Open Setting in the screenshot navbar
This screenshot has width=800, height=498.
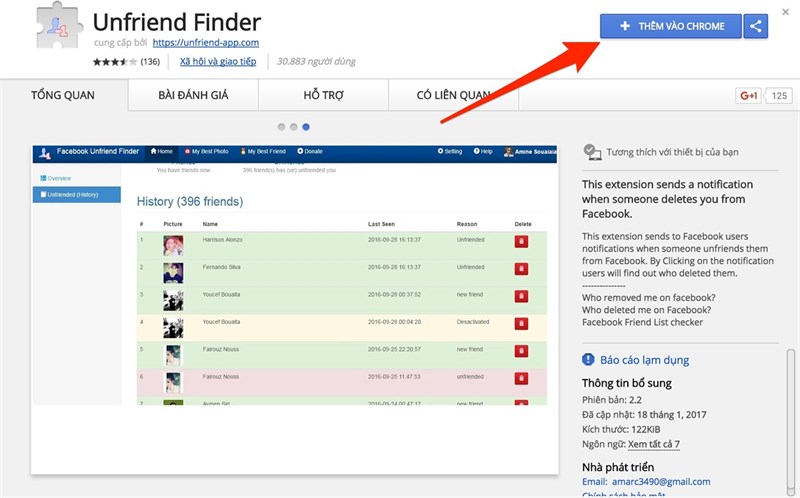pos(450,152)
